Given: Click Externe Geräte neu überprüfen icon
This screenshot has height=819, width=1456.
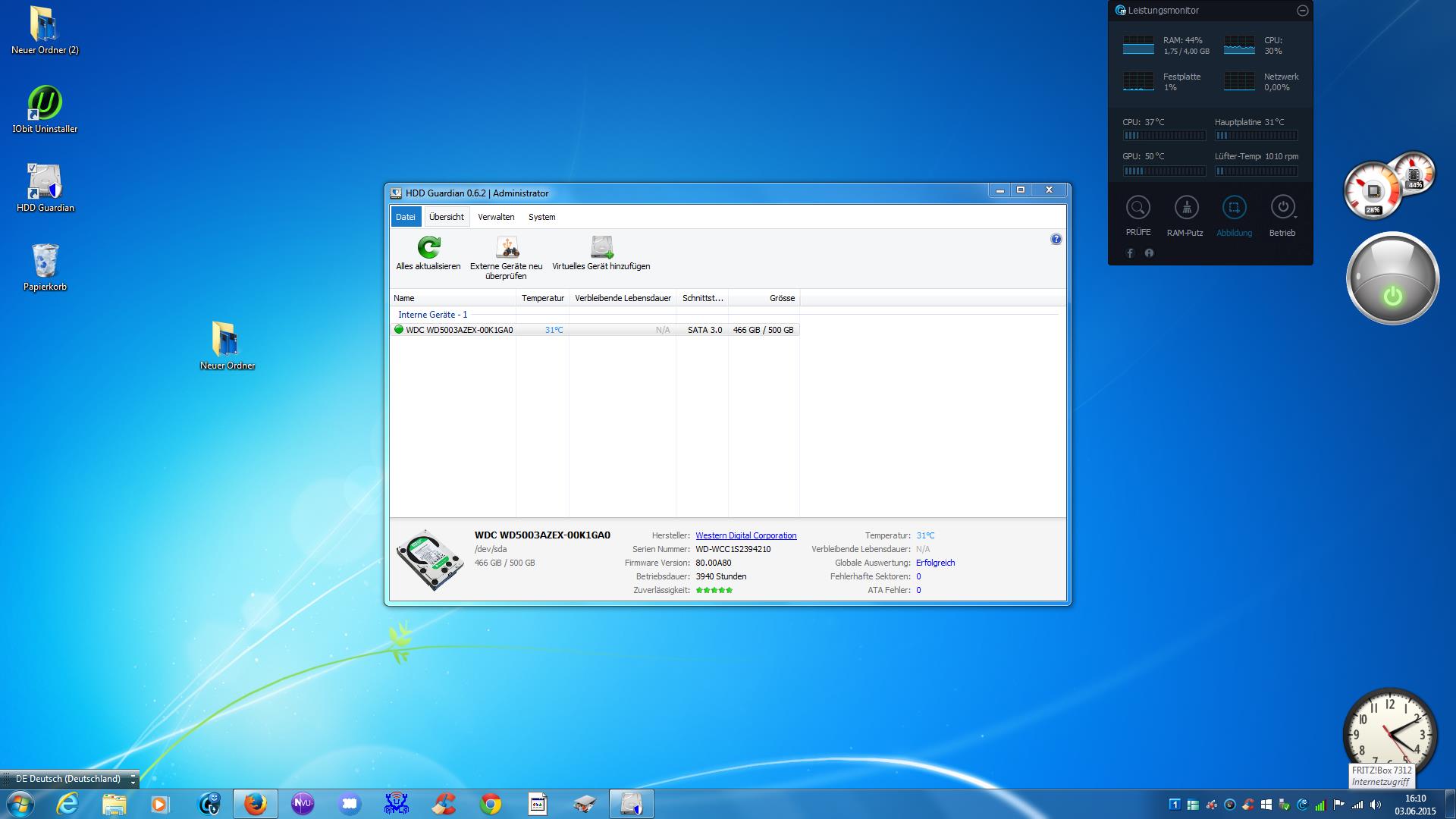Looking at the screenshot, I should tap(507, 247).
